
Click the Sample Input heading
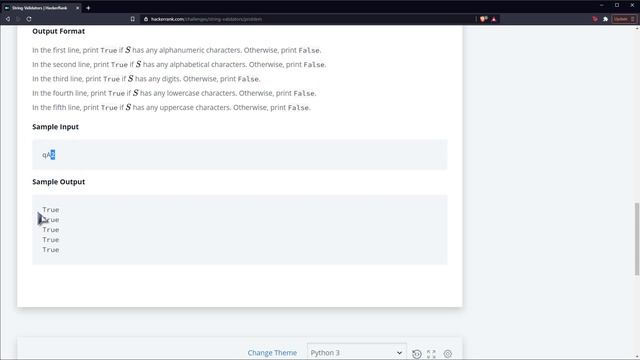[56, 127]
